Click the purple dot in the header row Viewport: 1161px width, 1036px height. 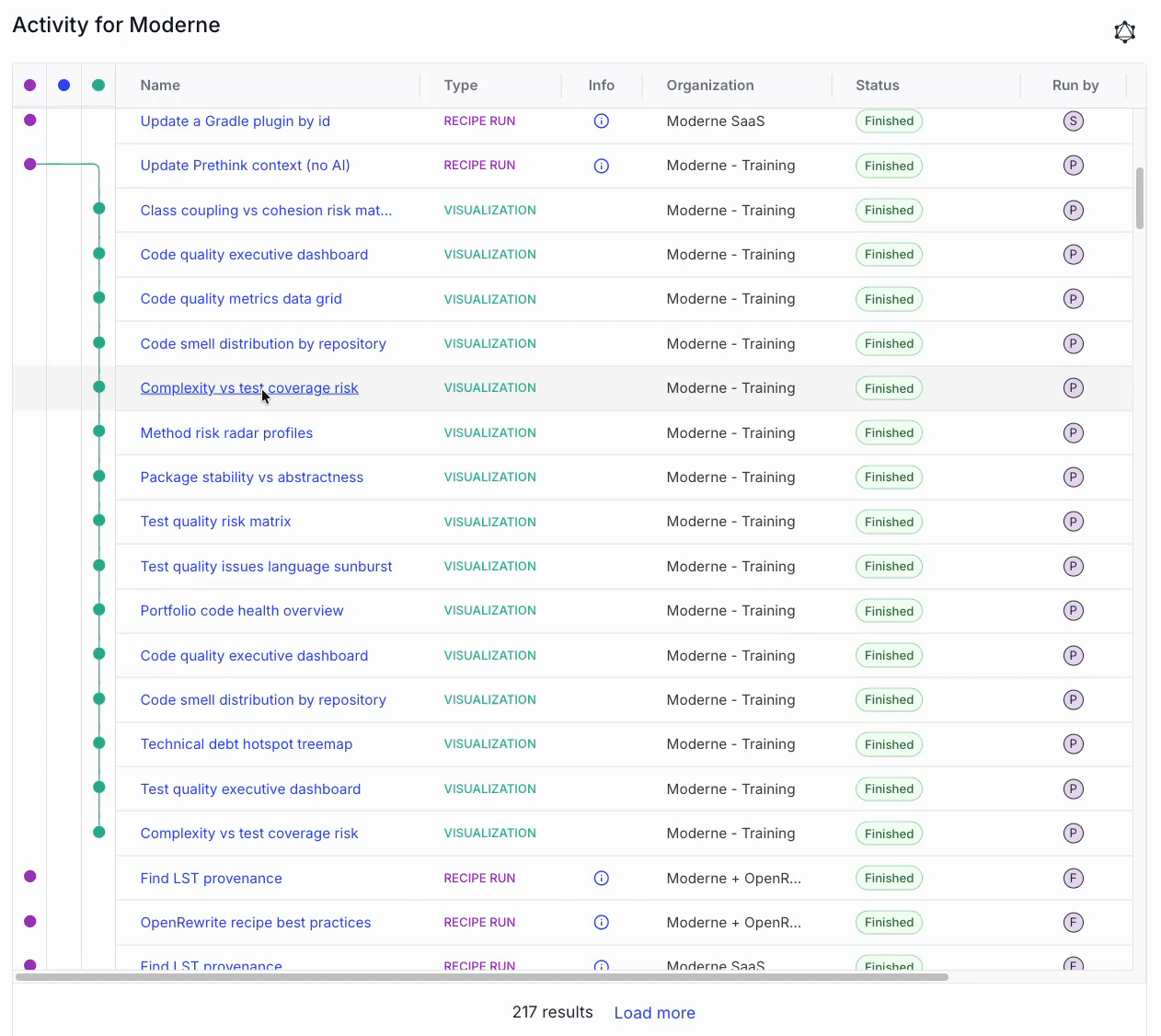click(x=29, y=85)
